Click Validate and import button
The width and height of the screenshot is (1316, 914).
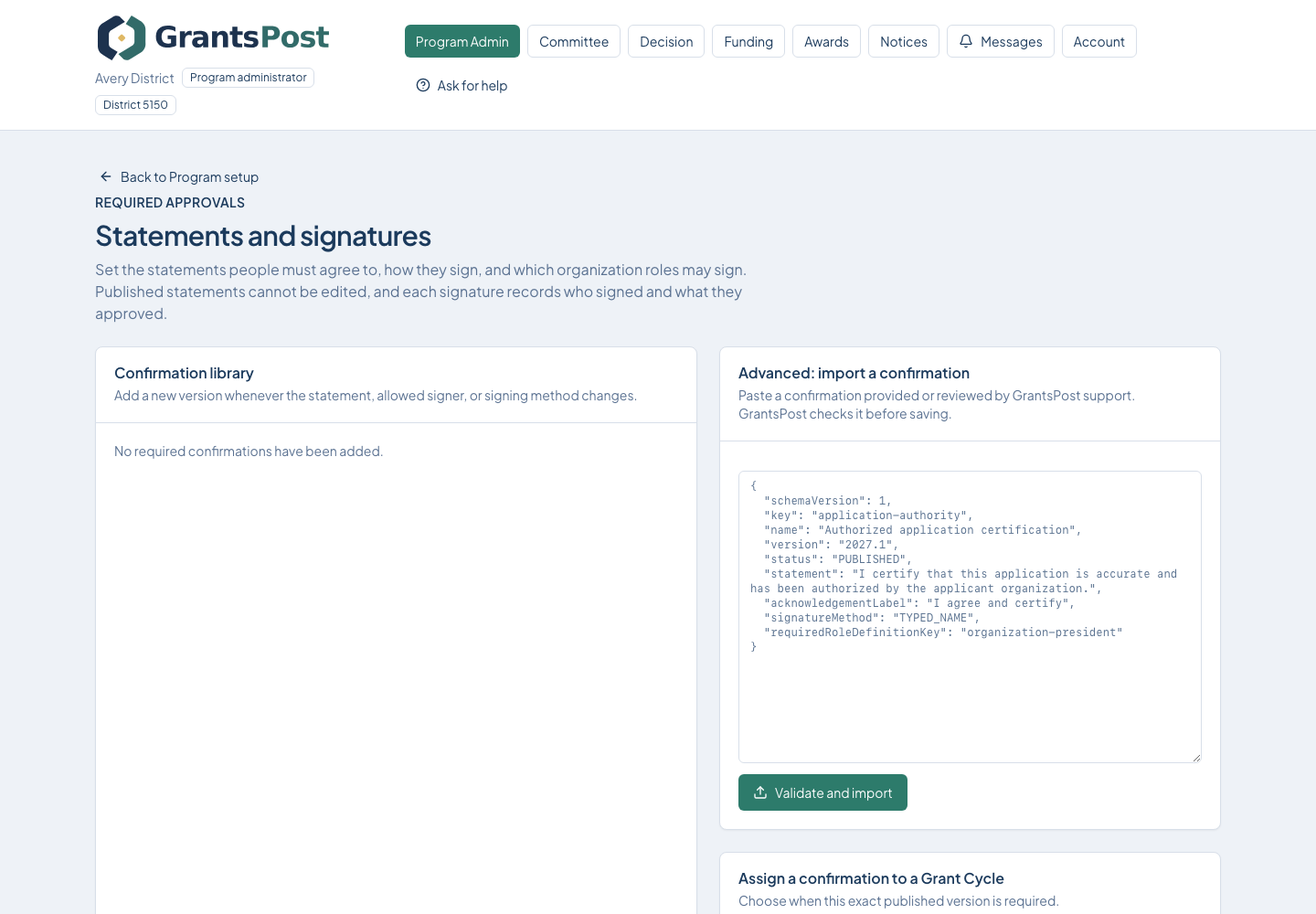coord(822,792)
